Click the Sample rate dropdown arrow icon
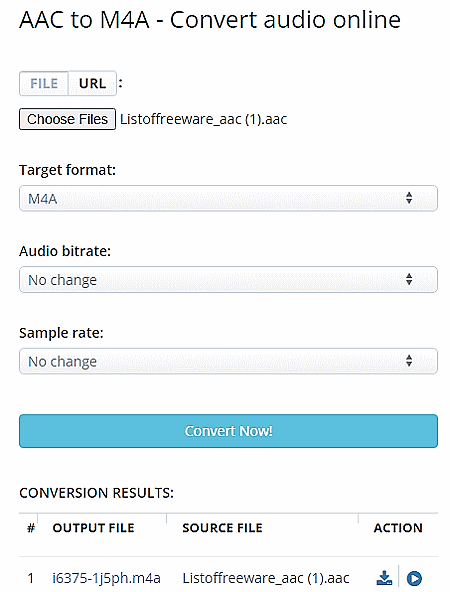Viewport: 450px width, 592px height. pyautogui.click(x=409, y=361)
